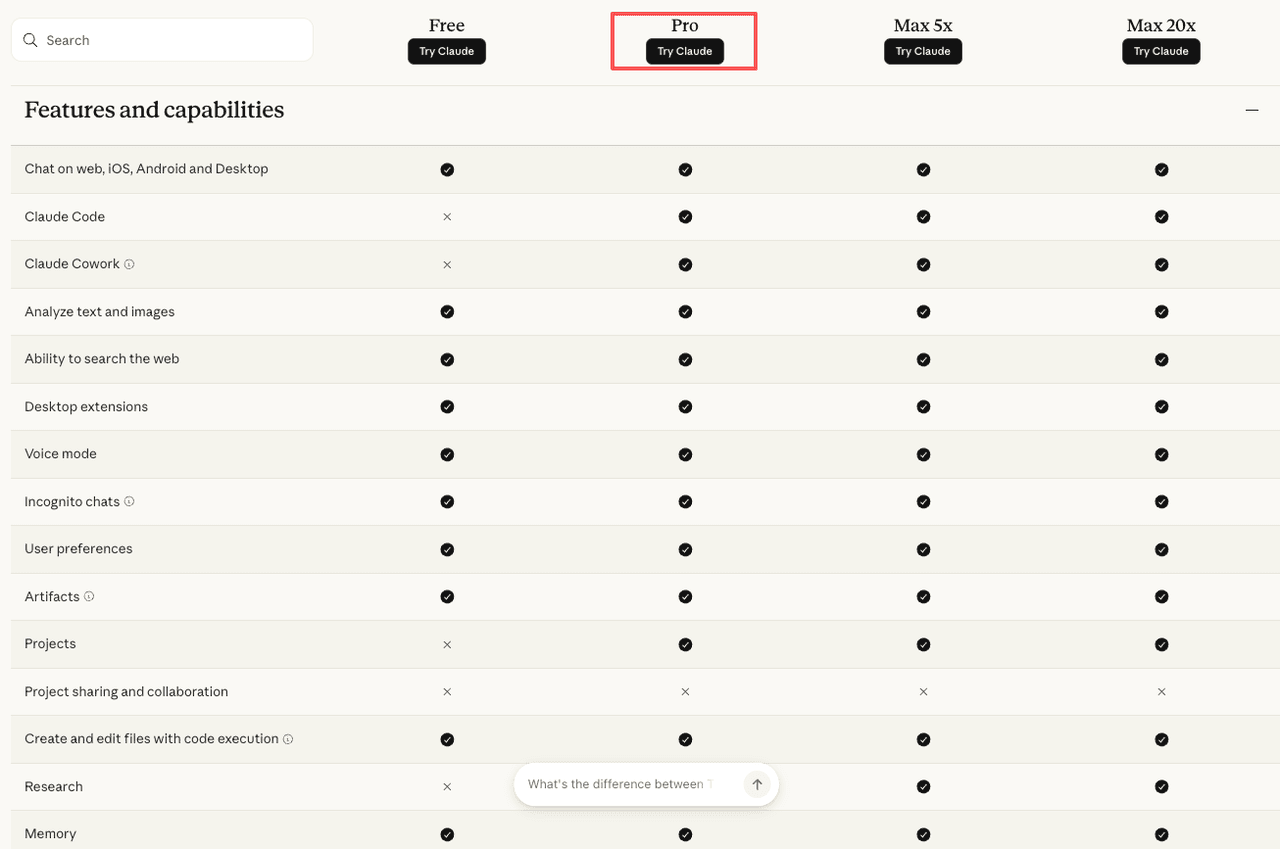Click the Max 20x Memory checkmark
1280x849 pixels.
click(1161, 833)
